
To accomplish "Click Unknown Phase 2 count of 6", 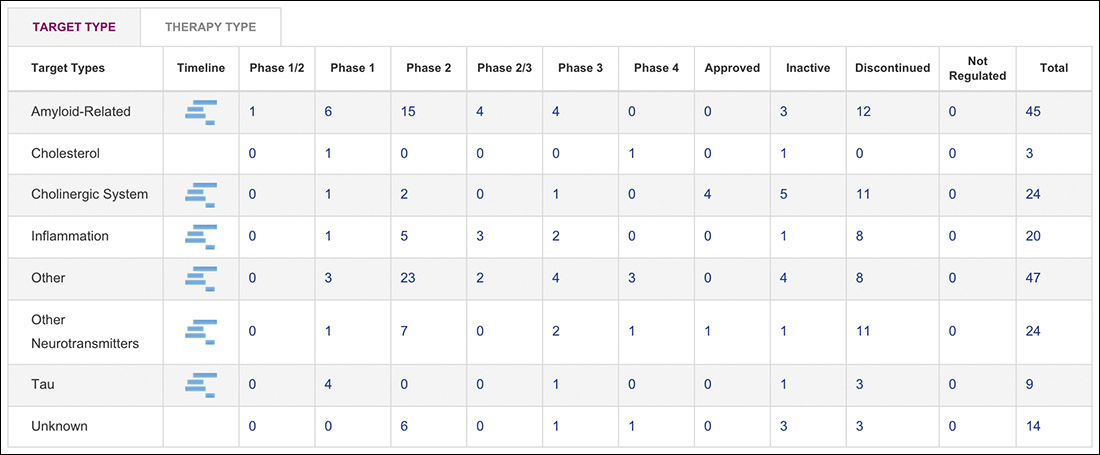I will click(x=404, y=426).
